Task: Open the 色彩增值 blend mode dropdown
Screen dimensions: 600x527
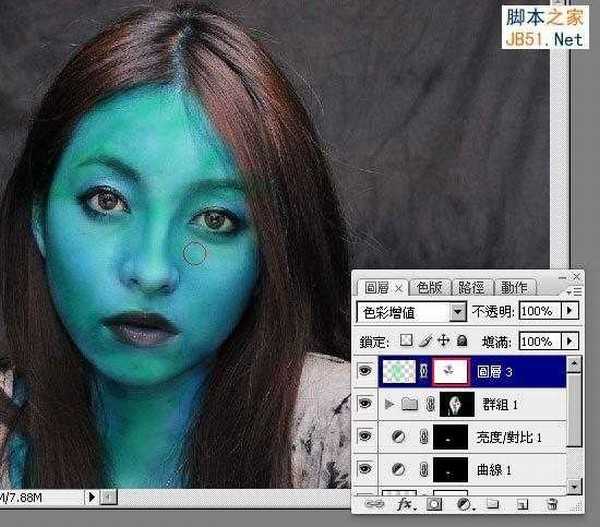Action: [x=458, y=312]
